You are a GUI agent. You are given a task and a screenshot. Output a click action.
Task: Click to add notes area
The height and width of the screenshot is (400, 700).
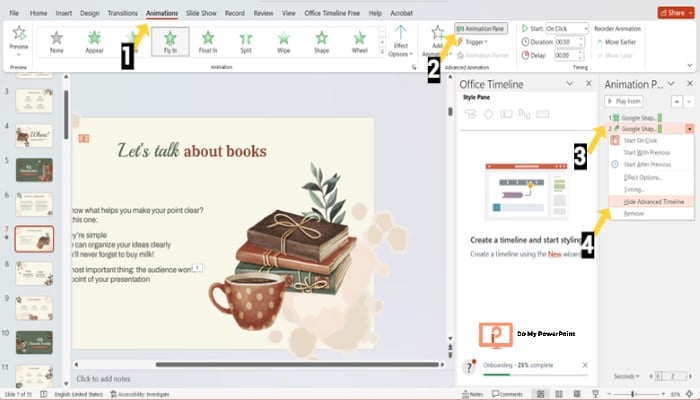click(103, 379)
